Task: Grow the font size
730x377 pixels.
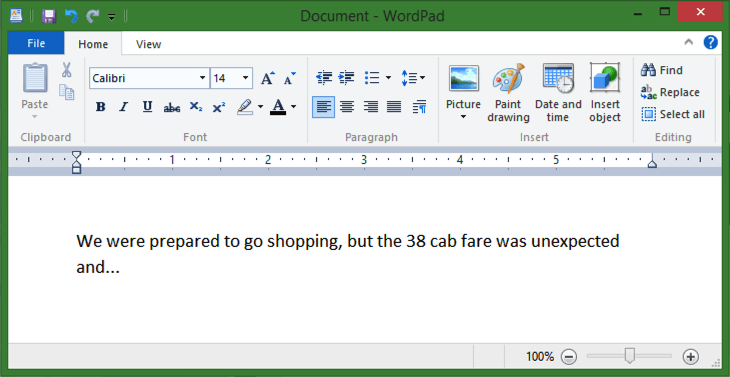Action: click(268, 78)
